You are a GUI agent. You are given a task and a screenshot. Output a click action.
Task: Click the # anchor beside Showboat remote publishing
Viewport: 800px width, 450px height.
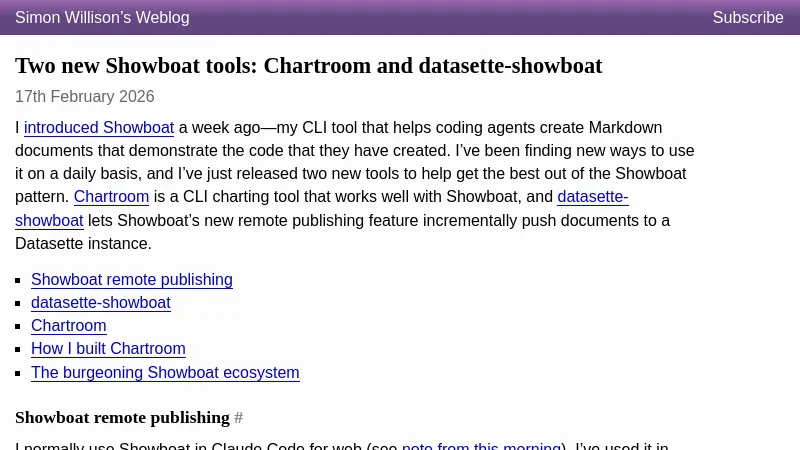point(239,418)
